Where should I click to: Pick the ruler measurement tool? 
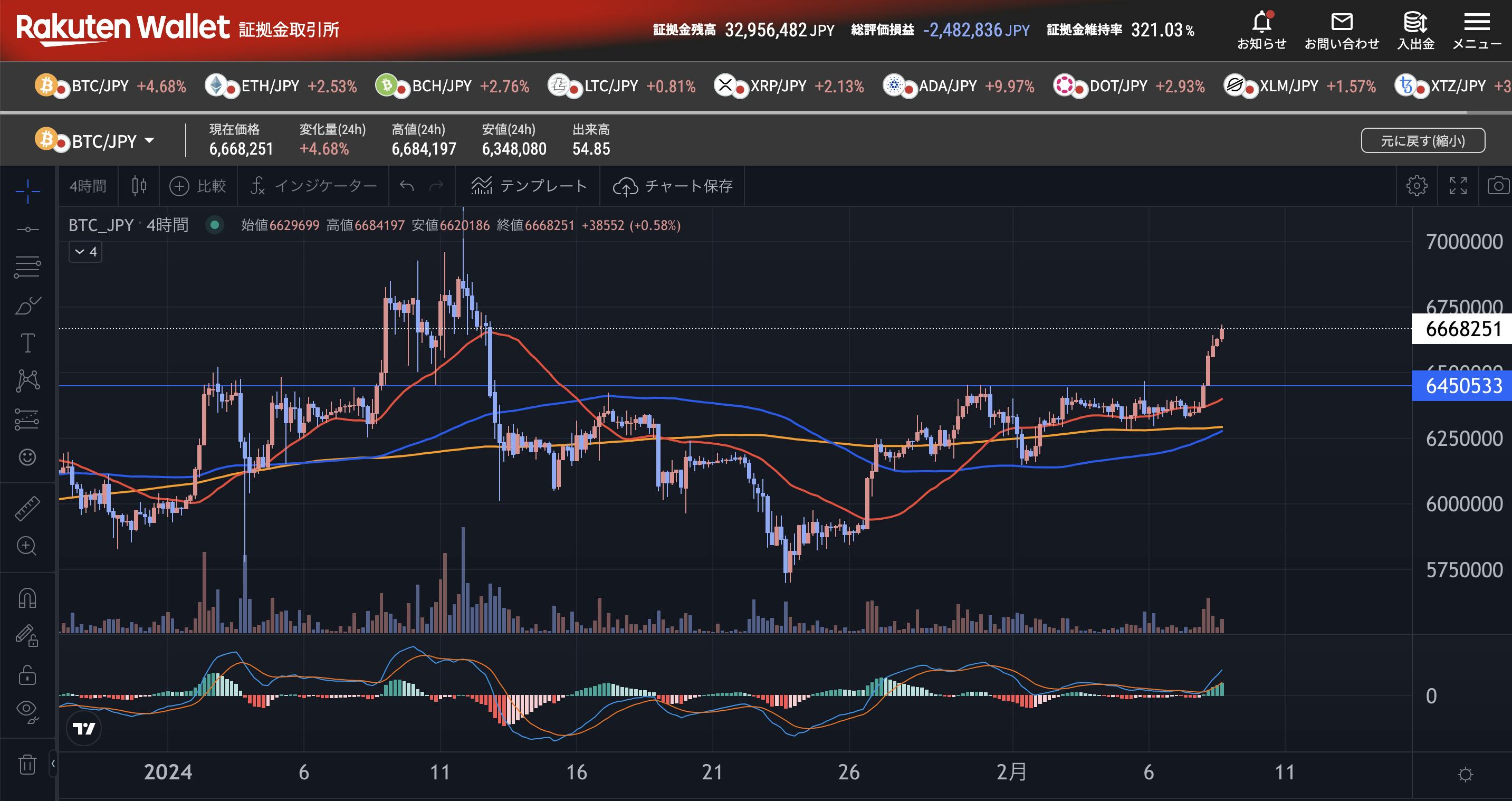[x=27, y=508]
